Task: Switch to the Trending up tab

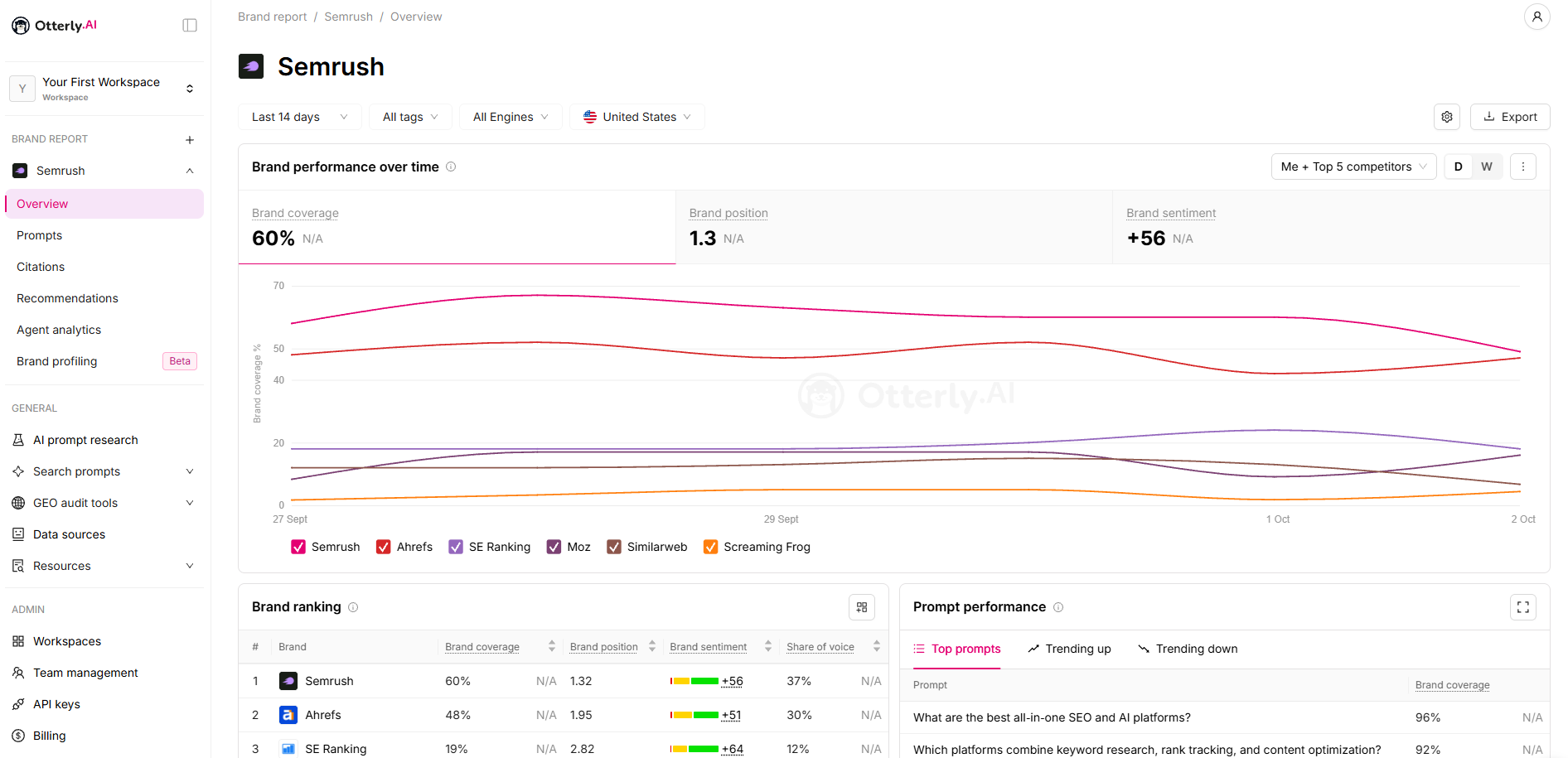Action: 1069,649
